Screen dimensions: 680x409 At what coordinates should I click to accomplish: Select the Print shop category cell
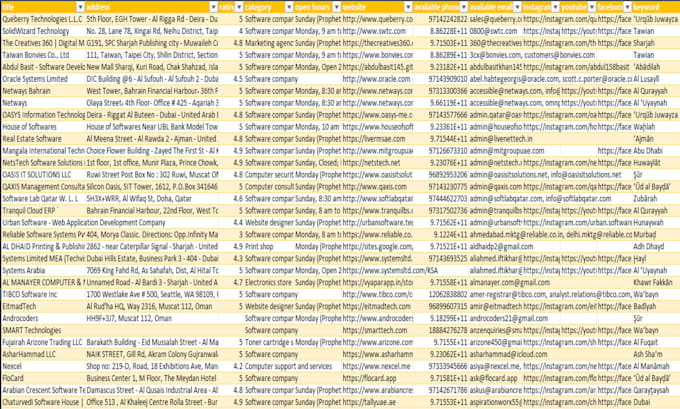[x=269, y=246]
